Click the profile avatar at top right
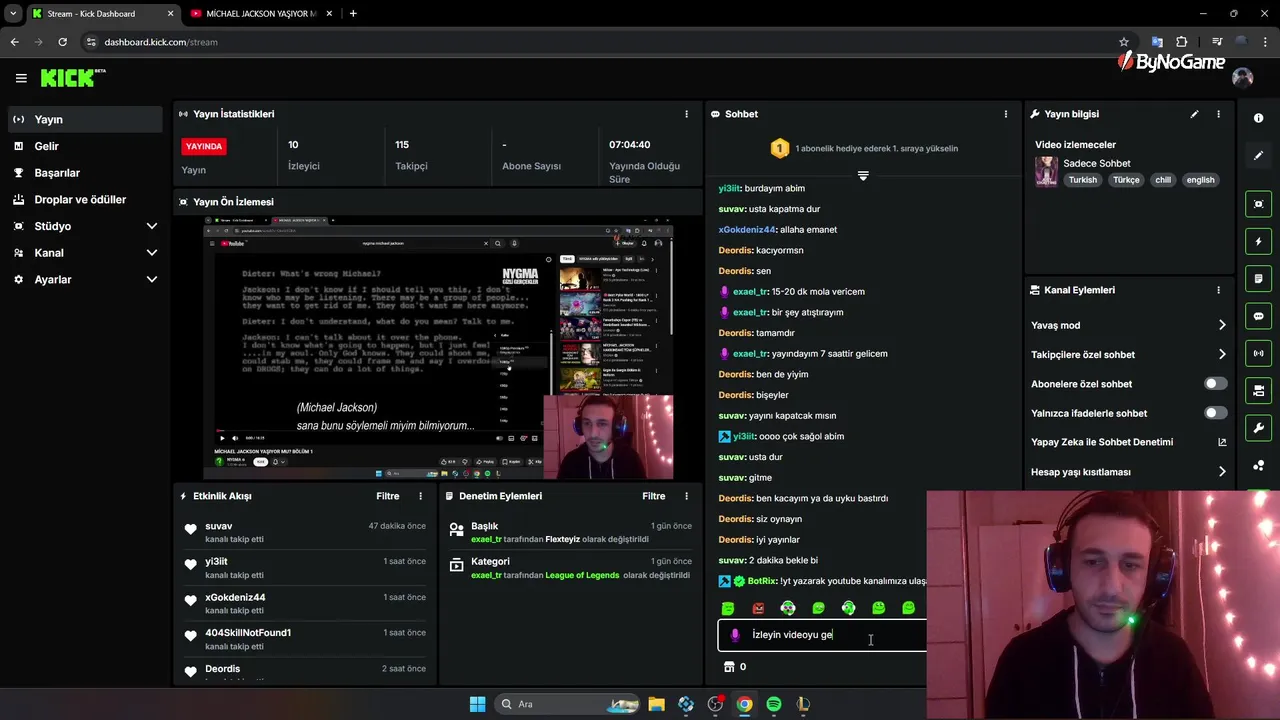The height and width of the screenshot is (720, 1280). (1243, 78)
